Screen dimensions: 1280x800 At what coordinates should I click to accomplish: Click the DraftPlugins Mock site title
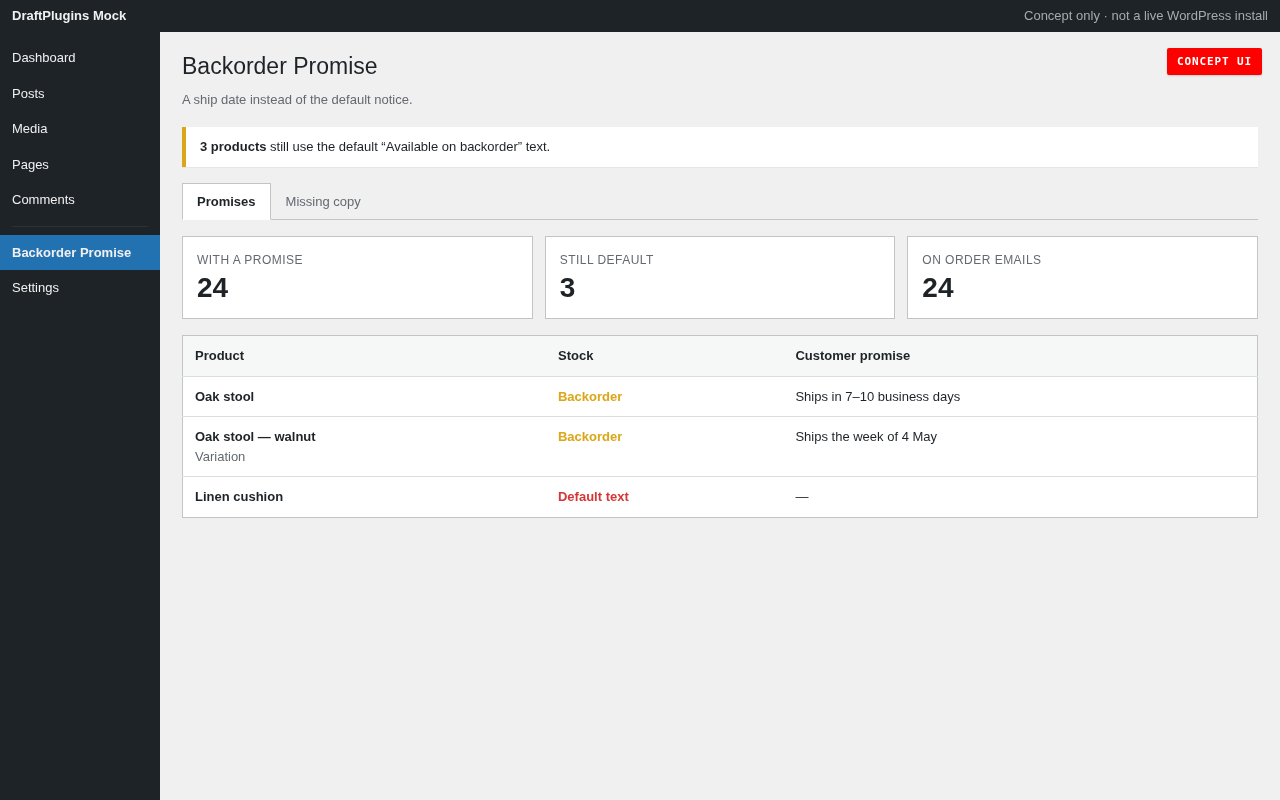(69, 16)
